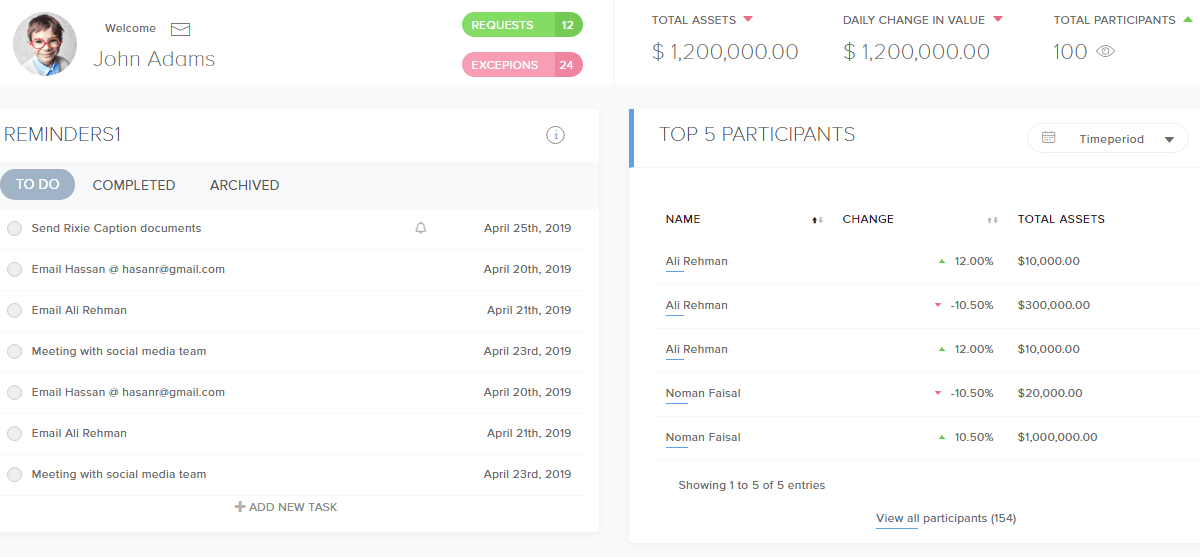Click the John Adams user name
The height and width of the screenshot is (557, 1200).
pyautogui.click(x=154, y=59)
